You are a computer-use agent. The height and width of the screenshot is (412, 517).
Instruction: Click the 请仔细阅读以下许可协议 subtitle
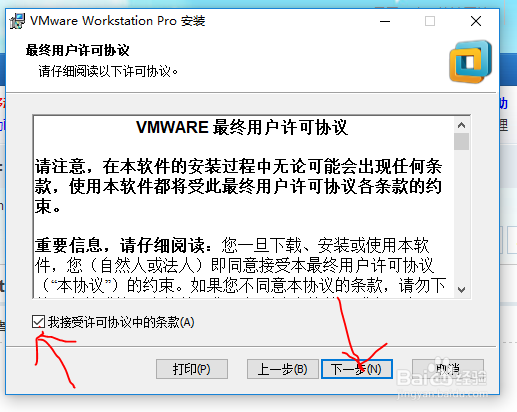(x=108, y=71)
